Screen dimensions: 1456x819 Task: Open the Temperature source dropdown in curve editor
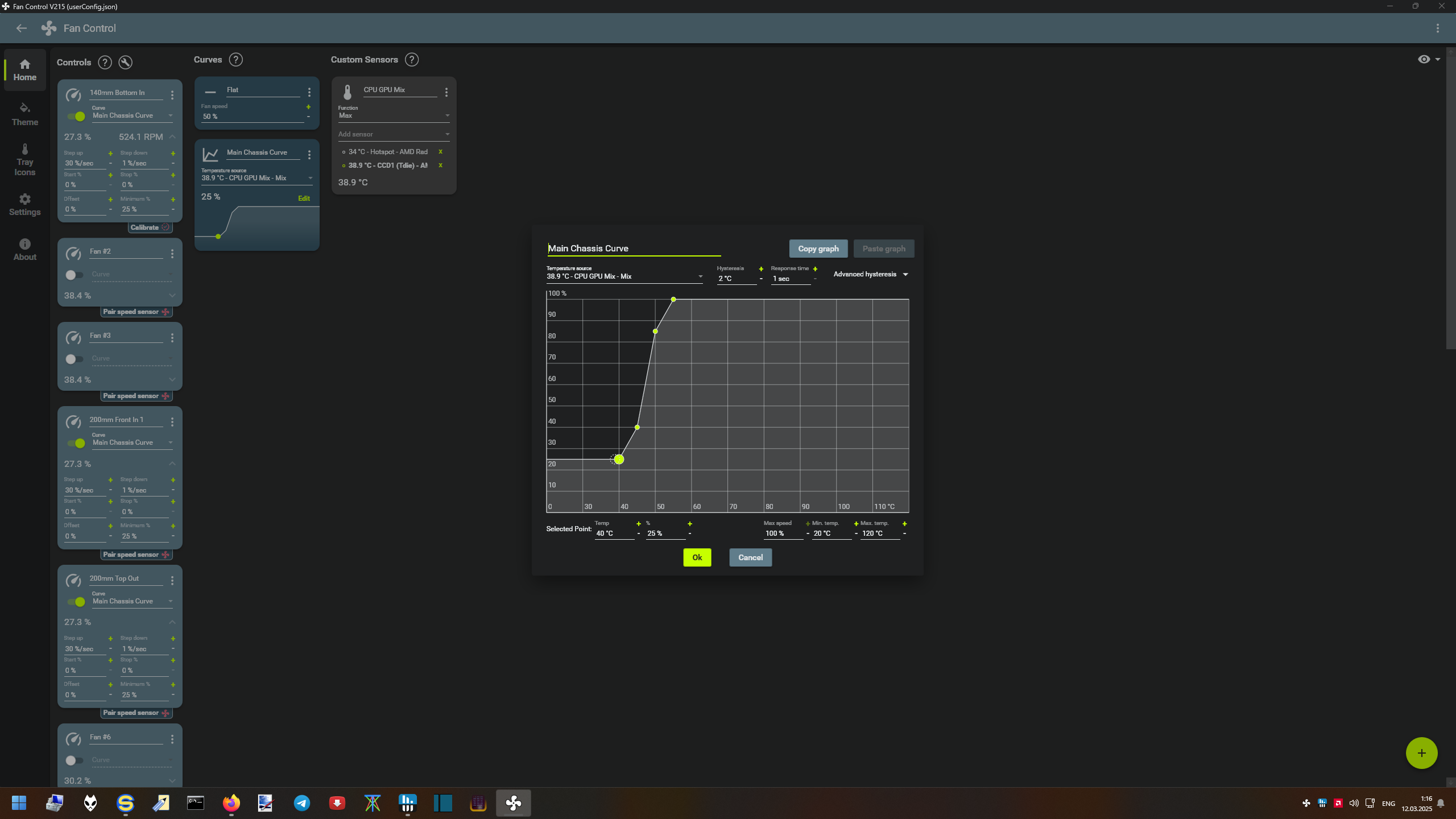[x=624, y=277]
